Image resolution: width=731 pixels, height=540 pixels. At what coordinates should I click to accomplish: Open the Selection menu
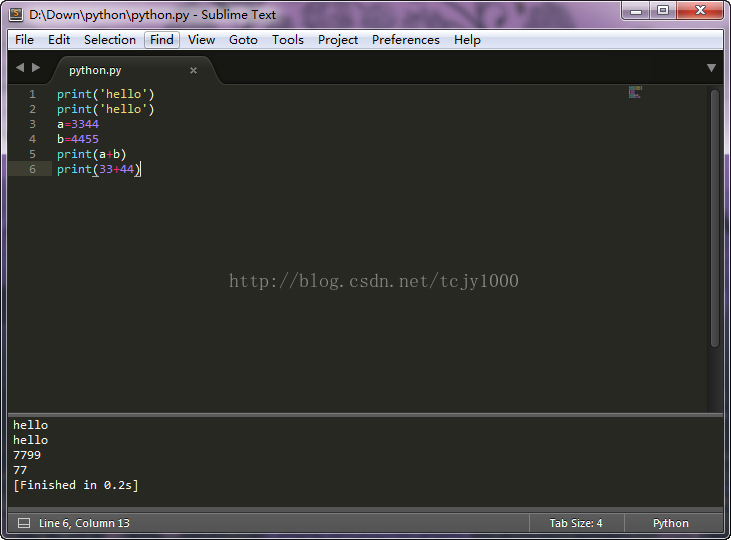pyautogui.click(x=110, y=40)
